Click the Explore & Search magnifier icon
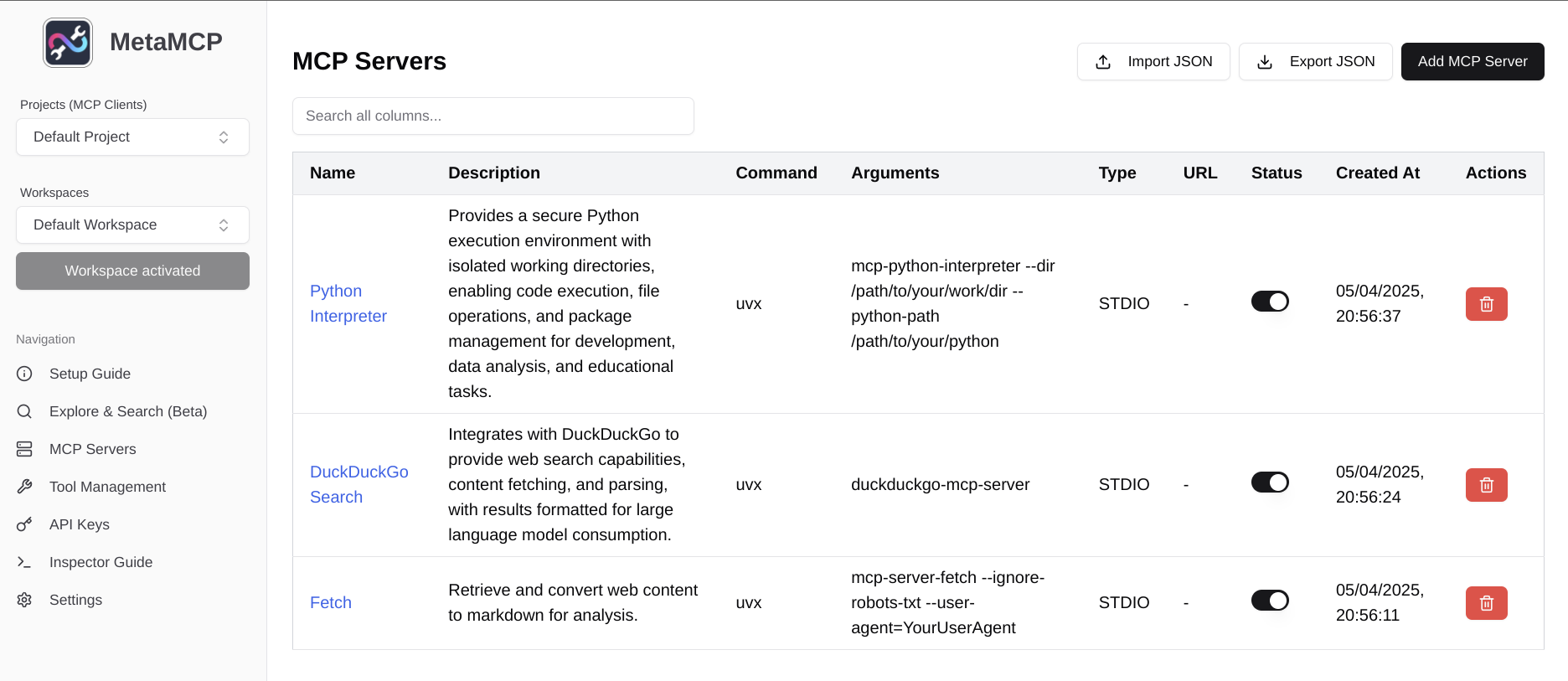The image size is (1568, 681). [x=24, y=411]
